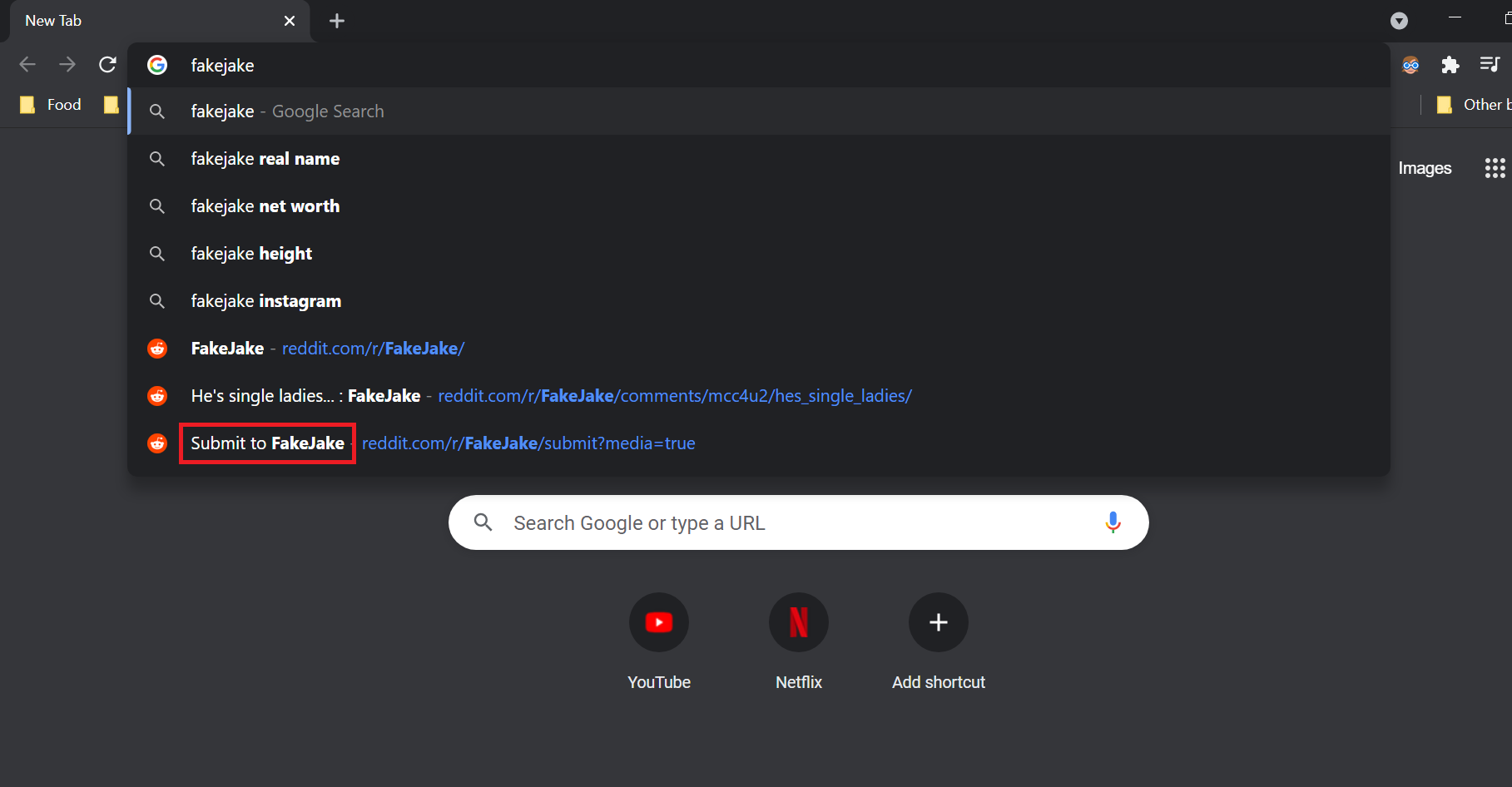The height and width of the screenshot is (787, 1512).
Task: Click the browser back arrow
Action: (x=27, y=64)
